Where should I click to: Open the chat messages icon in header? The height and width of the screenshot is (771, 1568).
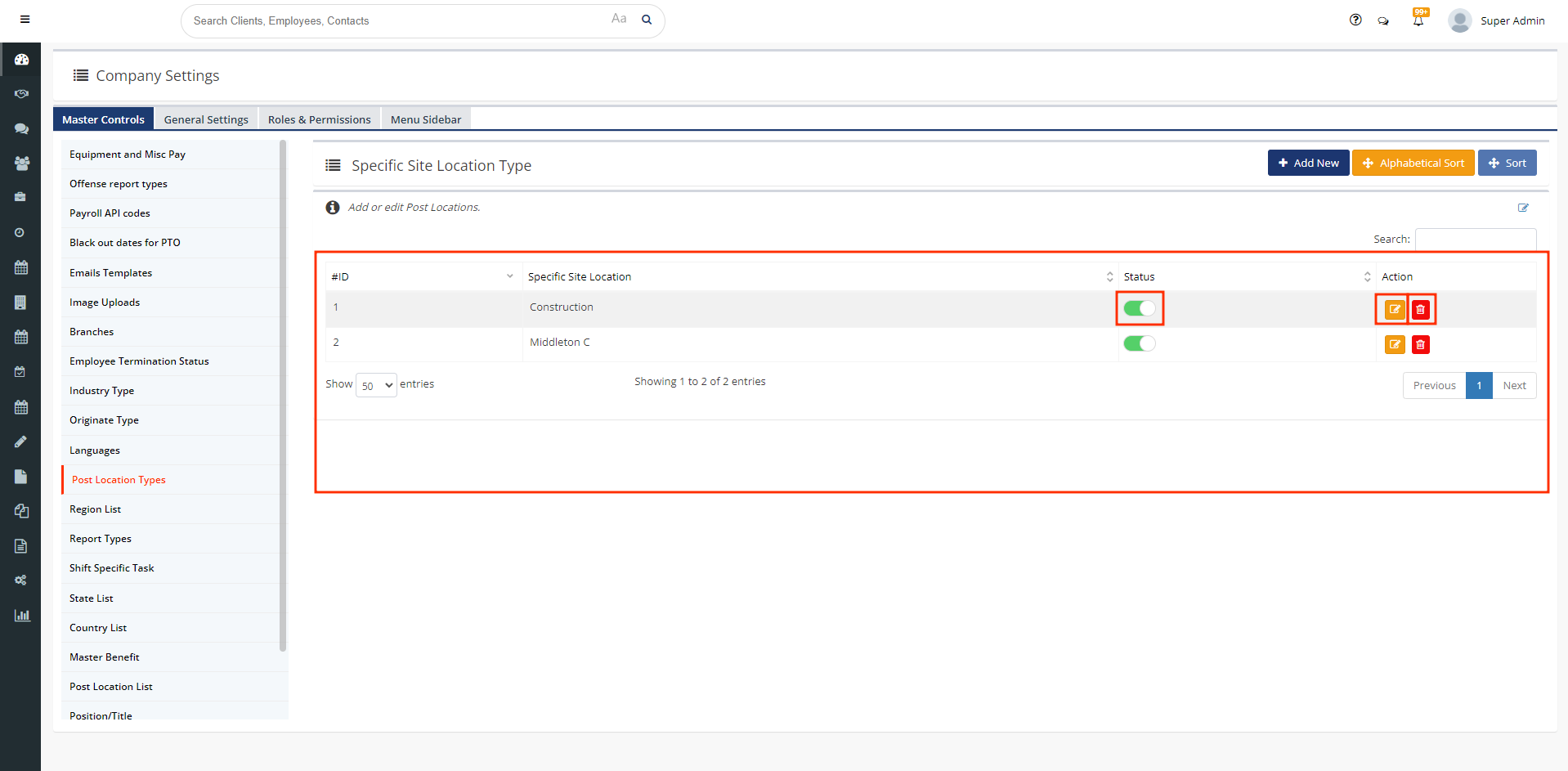point(1383,21)
